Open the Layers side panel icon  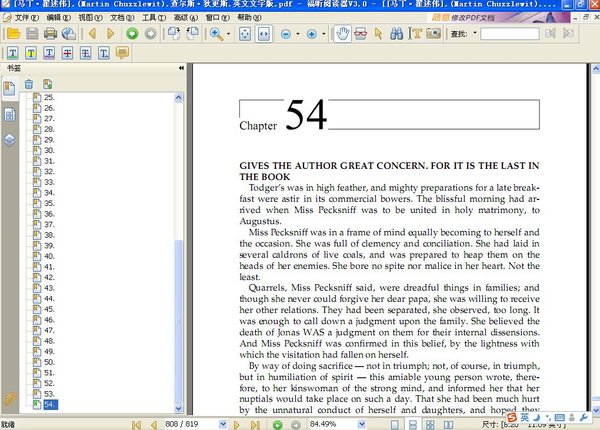[x=10, y=140]
